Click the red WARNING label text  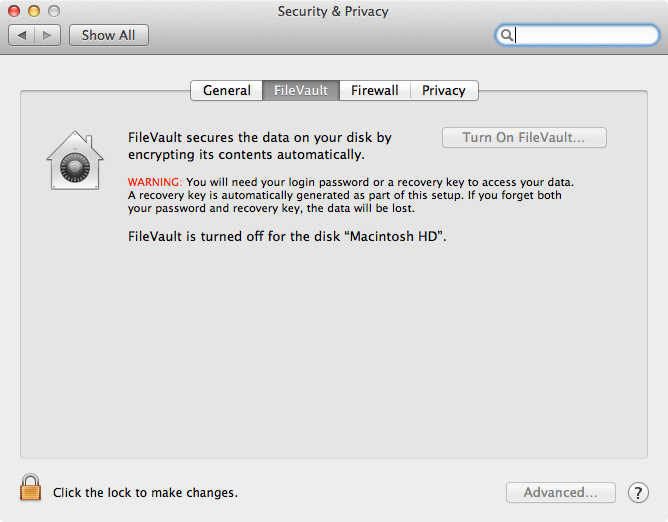click(155, 182)
